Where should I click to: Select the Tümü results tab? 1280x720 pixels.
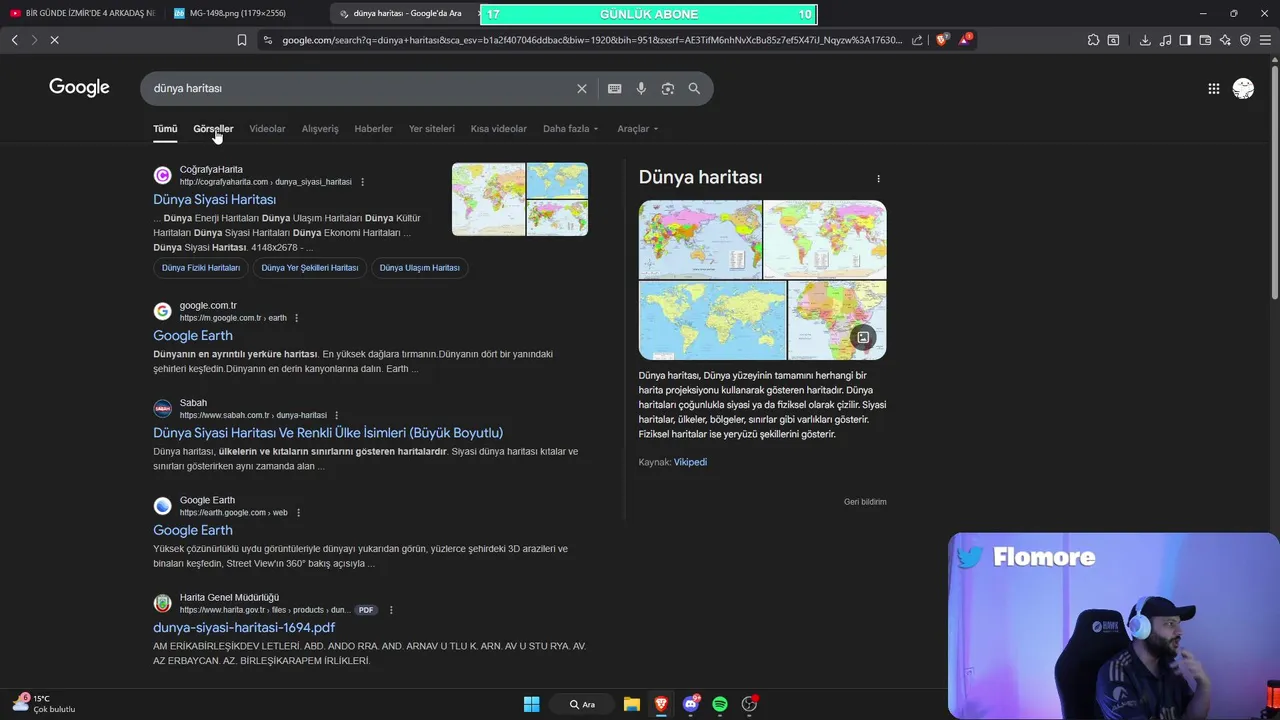(165, 129)
